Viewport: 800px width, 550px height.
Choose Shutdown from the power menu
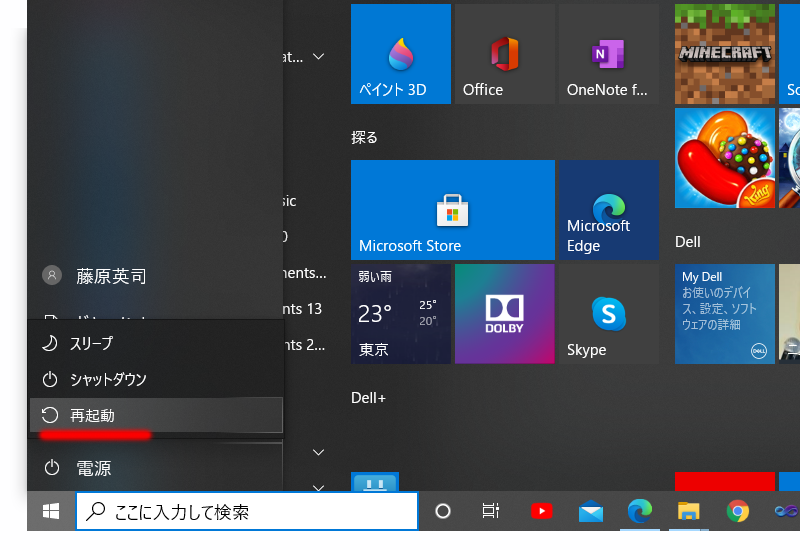click(156, 380)
